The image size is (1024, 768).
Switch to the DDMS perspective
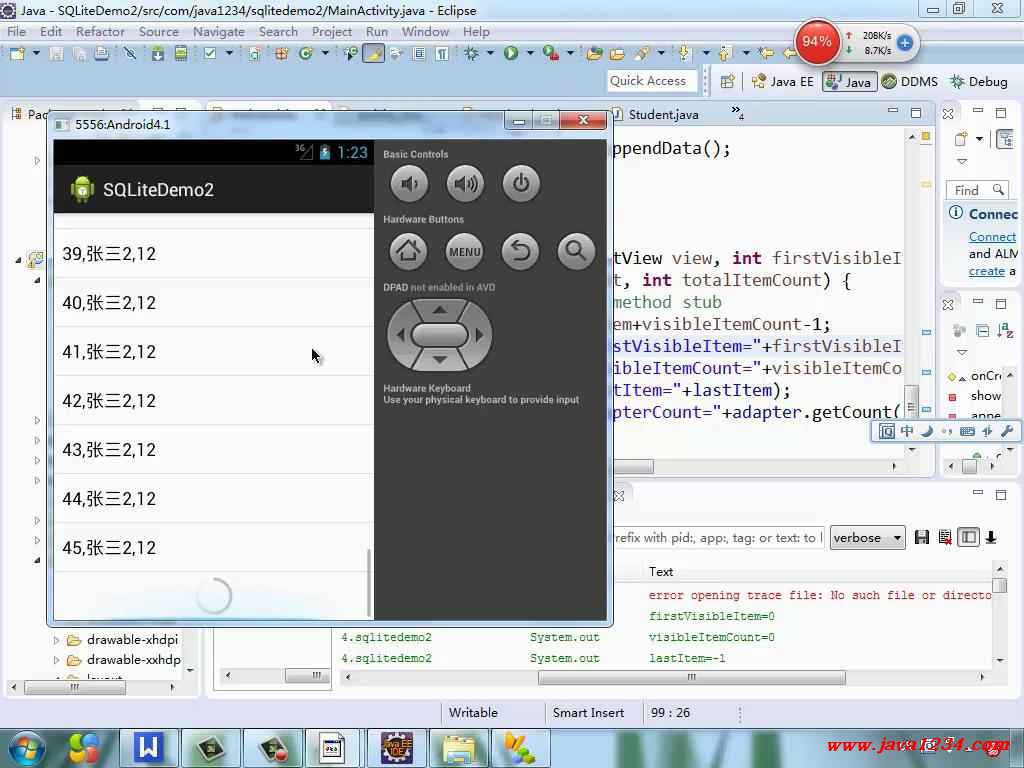909,82
